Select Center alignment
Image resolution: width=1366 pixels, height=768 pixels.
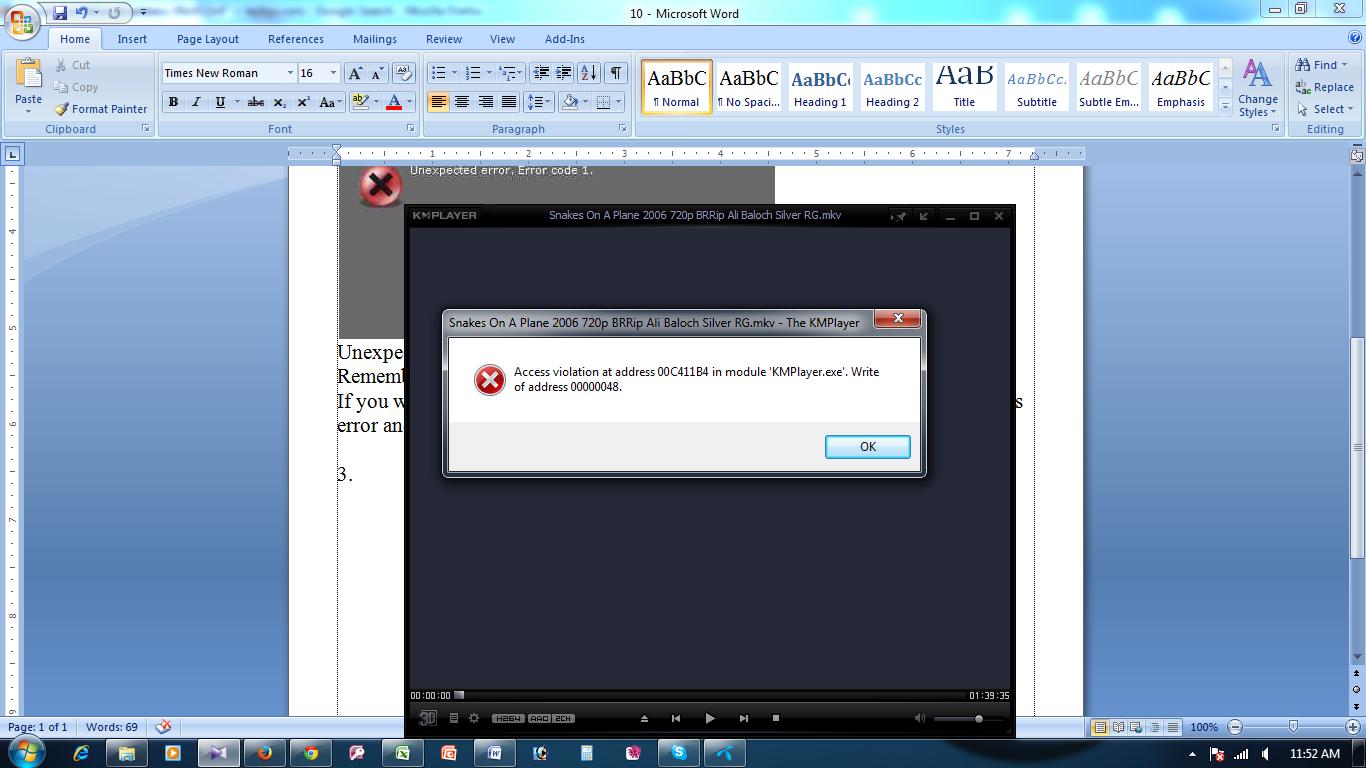coord(462,102)
